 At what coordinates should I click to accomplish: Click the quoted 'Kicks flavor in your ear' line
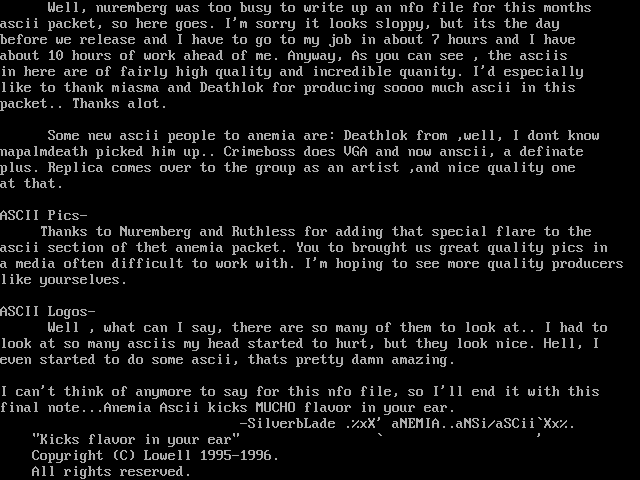(136, 440)
